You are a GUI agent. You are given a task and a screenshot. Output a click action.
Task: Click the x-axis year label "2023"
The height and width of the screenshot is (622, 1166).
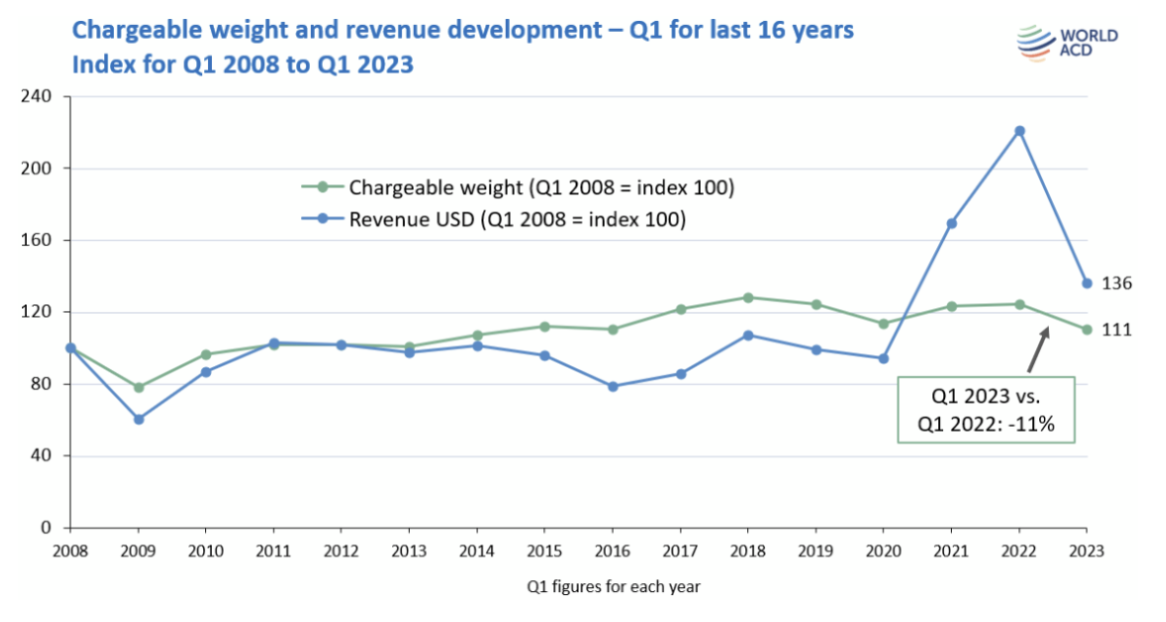point(1087,551)
